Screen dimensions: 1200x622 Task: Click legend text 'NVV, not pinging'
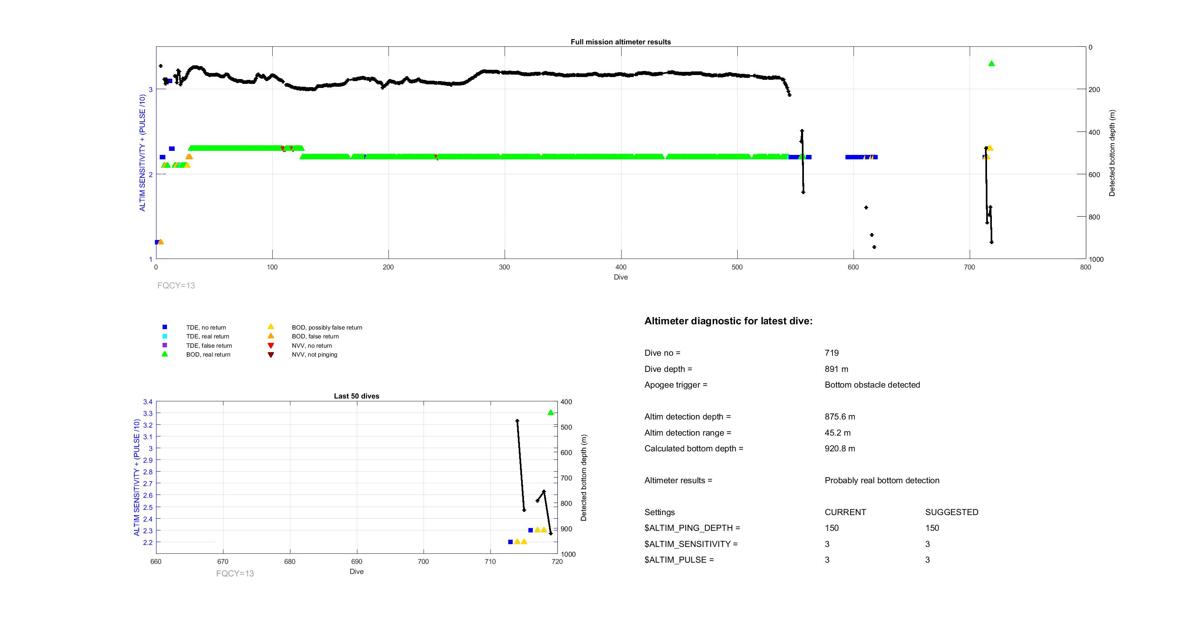coord(314,354)
